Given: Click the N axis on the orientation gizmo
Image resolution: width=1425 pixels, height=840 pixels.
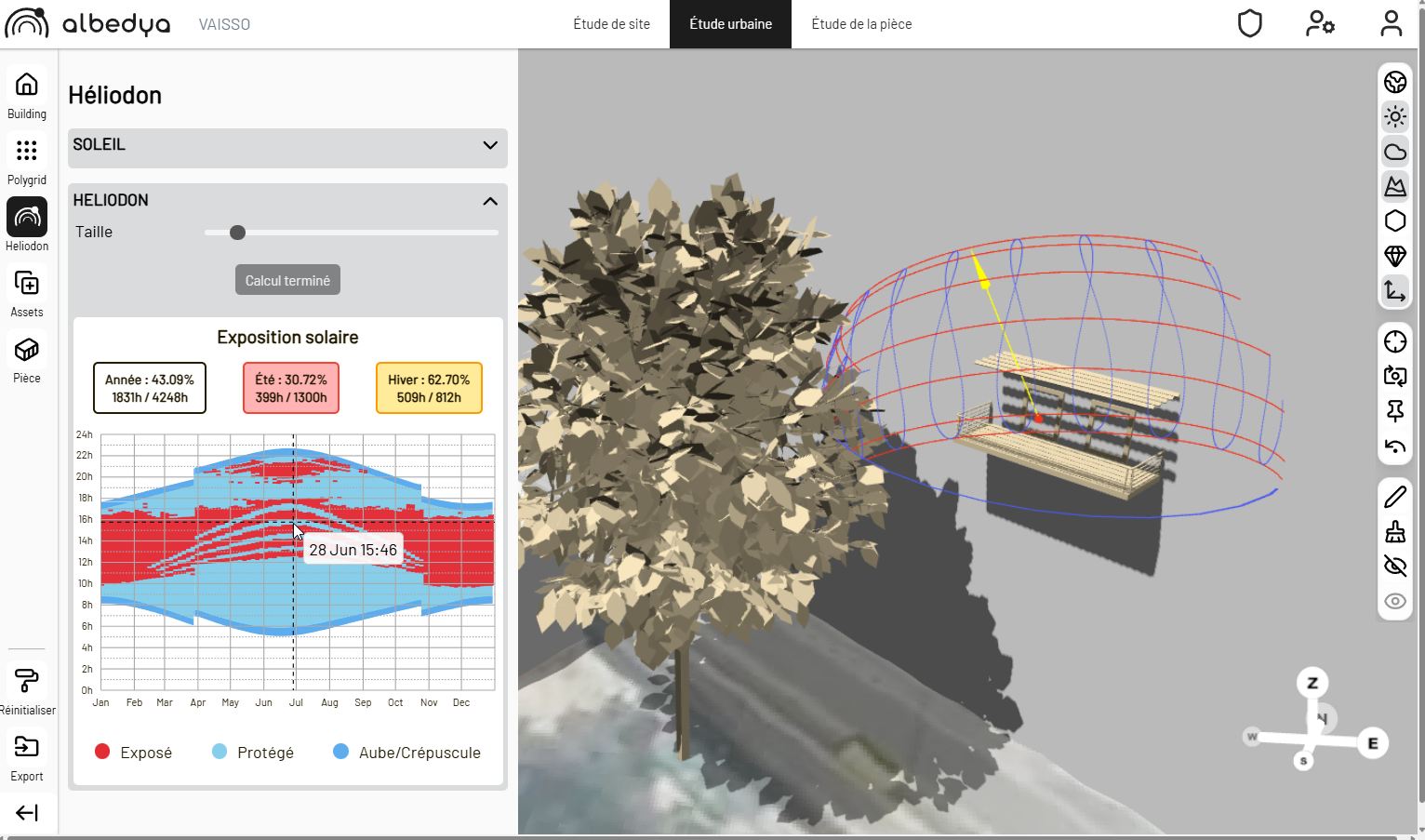Looking at the screenshot, I should coord(1322,718).
